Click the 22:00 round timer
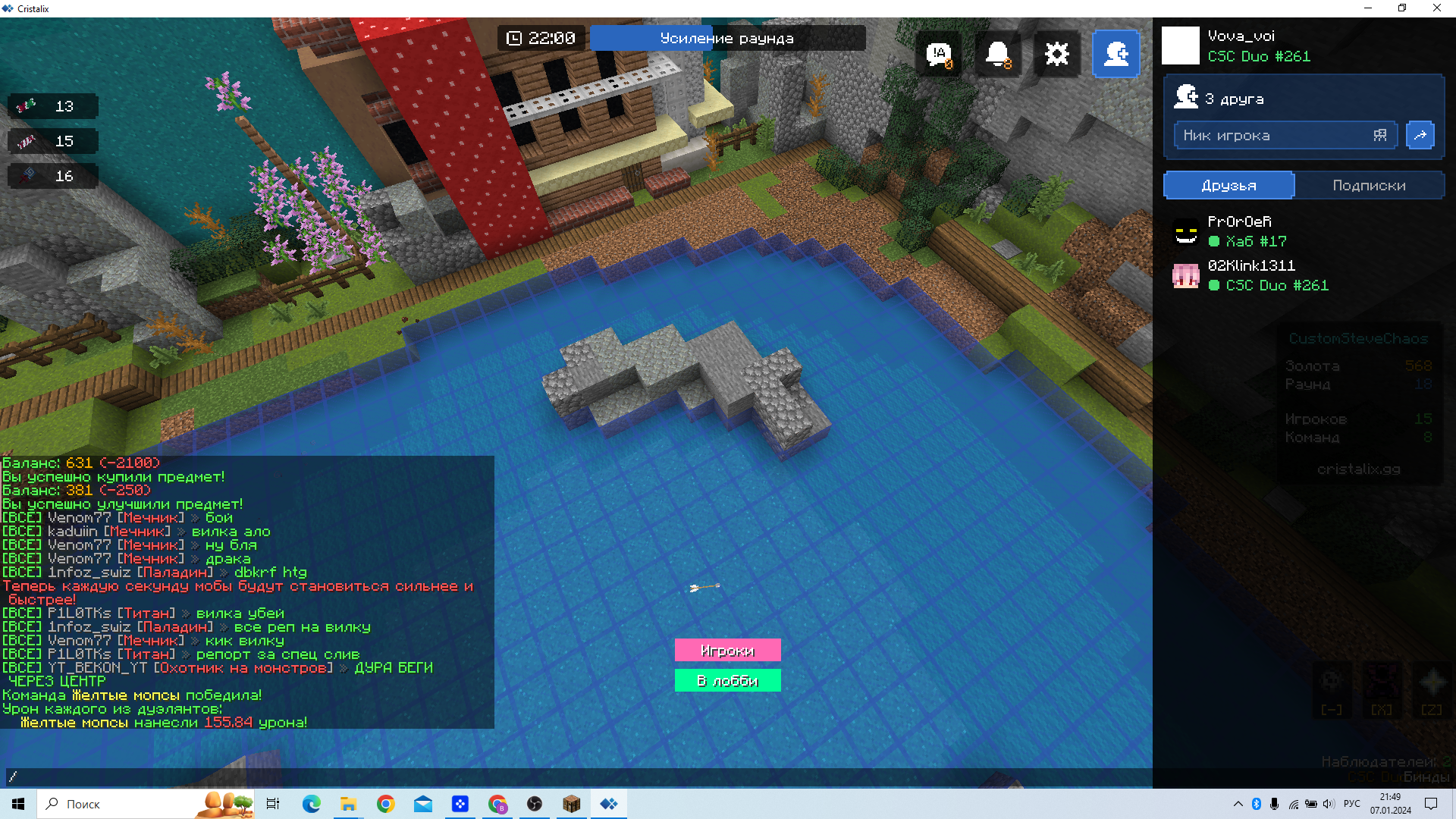The image size is (1456, 819). [x=541, y=39]
